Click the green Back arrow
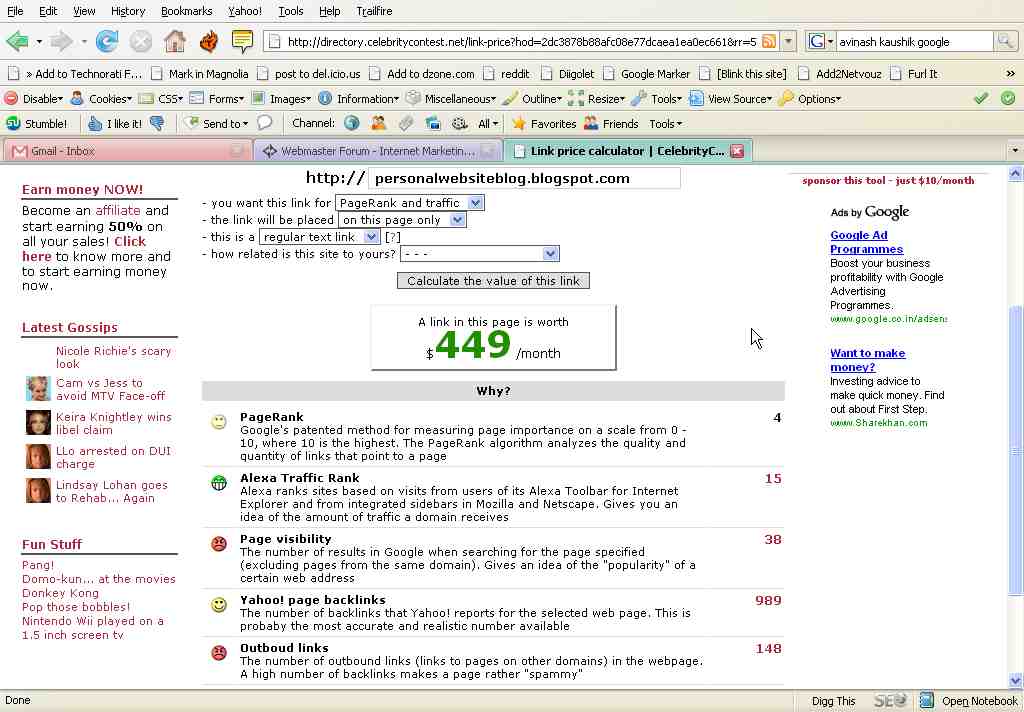The width and height of the screenshot is (1024, 712). click(x=17, y=41)
